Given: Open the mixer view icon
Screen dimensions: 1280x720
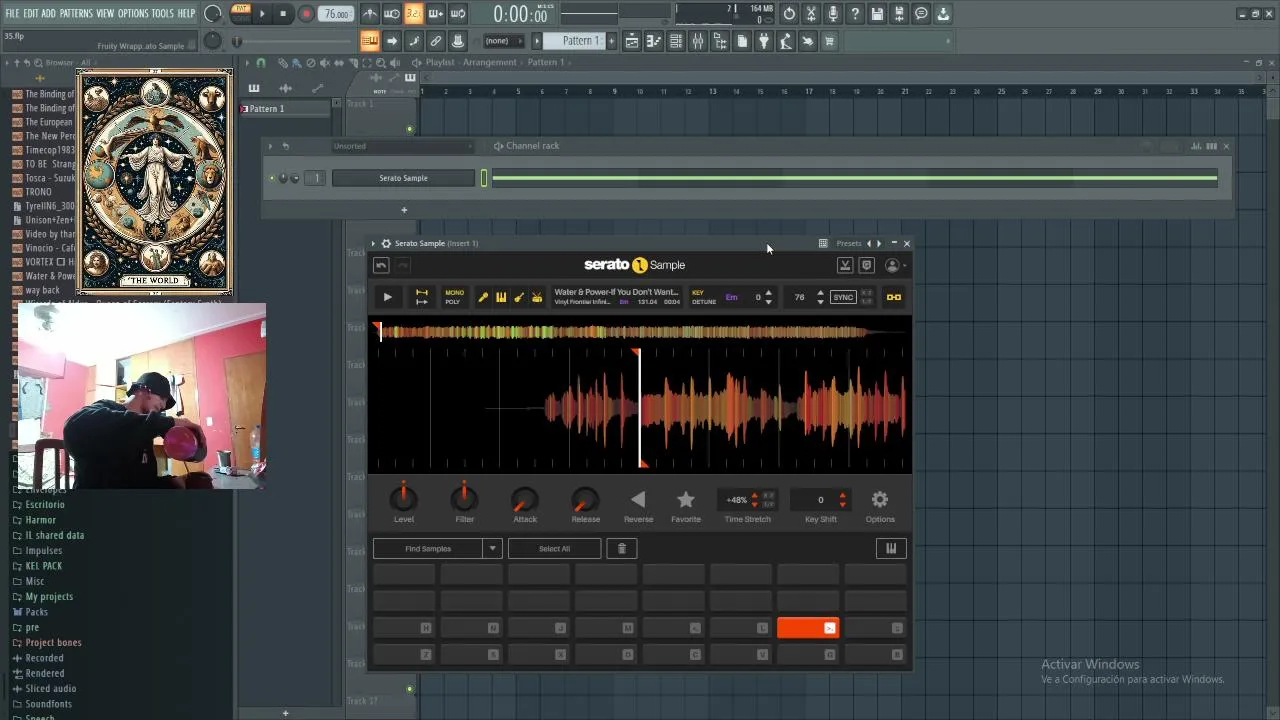Looking at the screenshot, I should (x=698, y=41).
